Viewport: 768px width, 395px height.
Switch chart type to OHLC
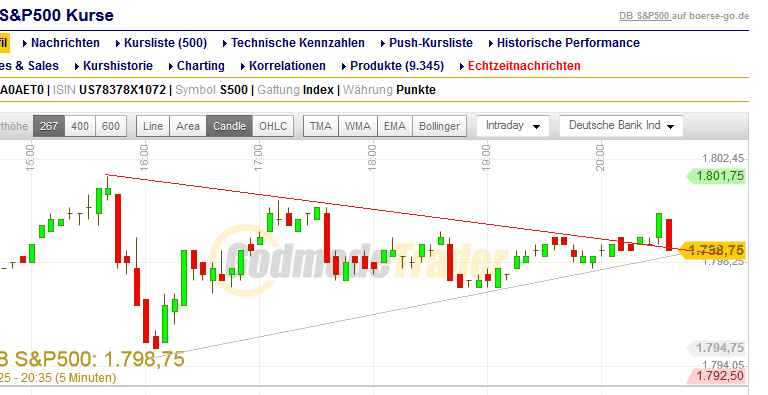click(273, 126)
